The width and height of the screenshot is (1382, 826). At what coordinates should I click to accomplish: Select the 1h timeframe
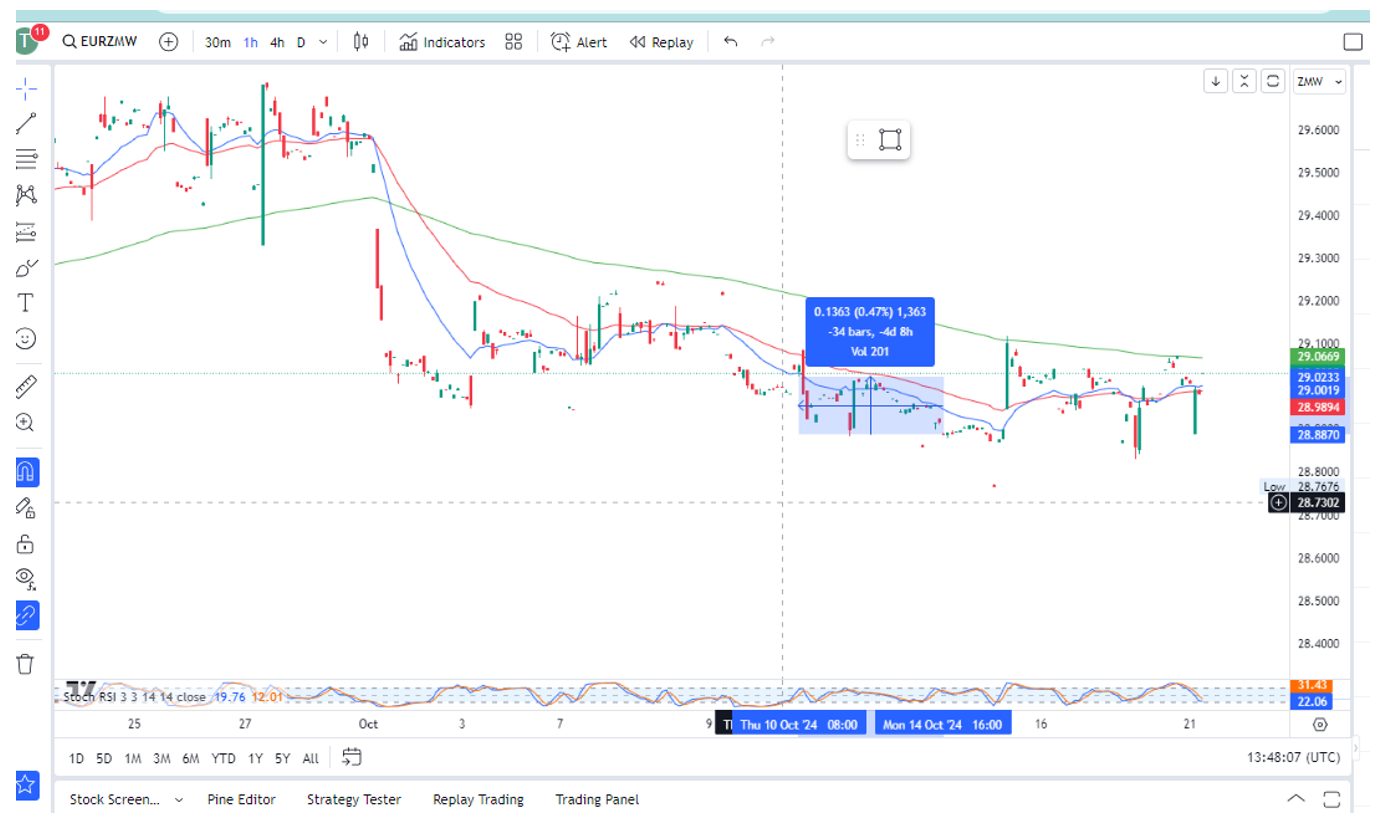point(250,42)
